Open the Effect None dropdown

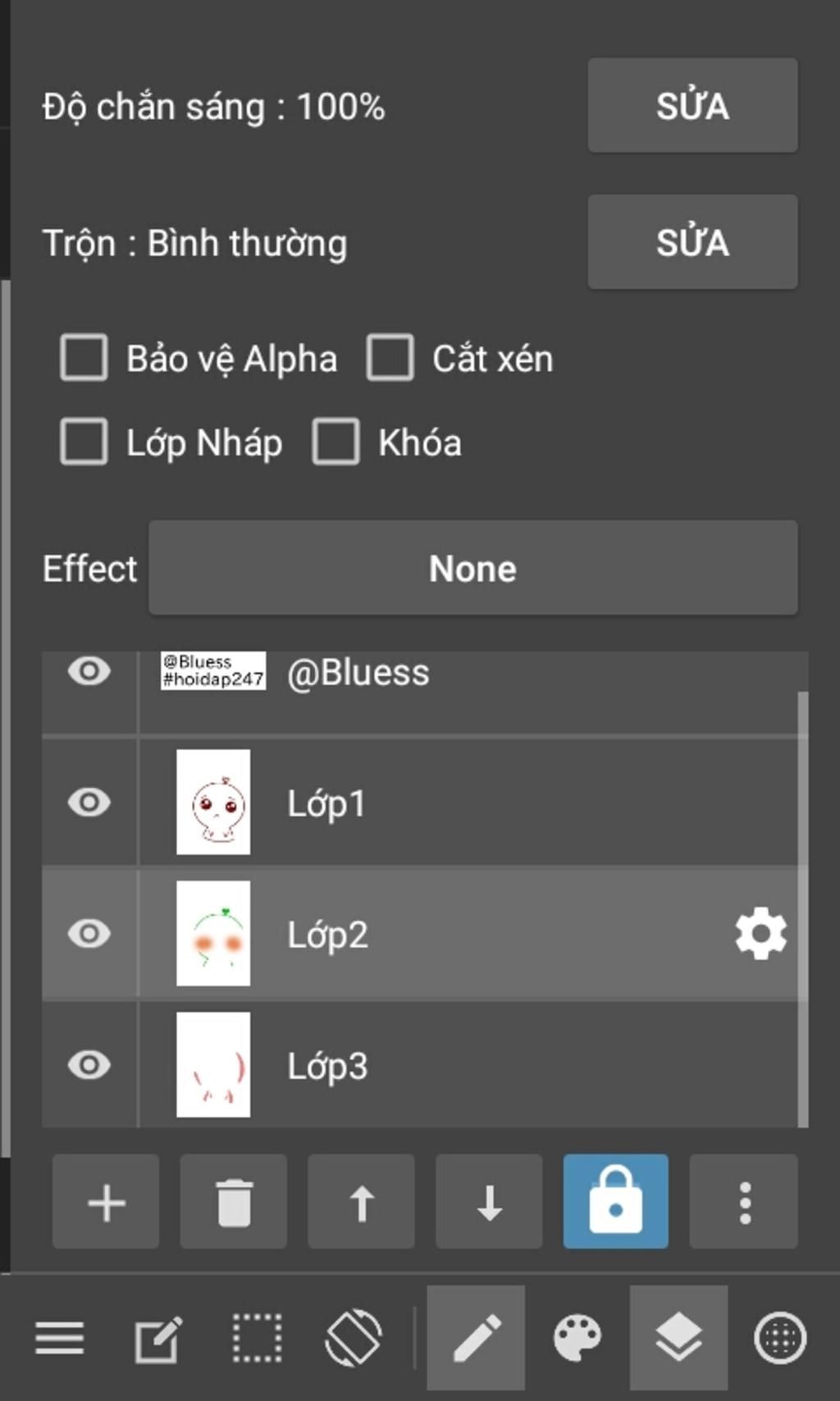[472, 568]
